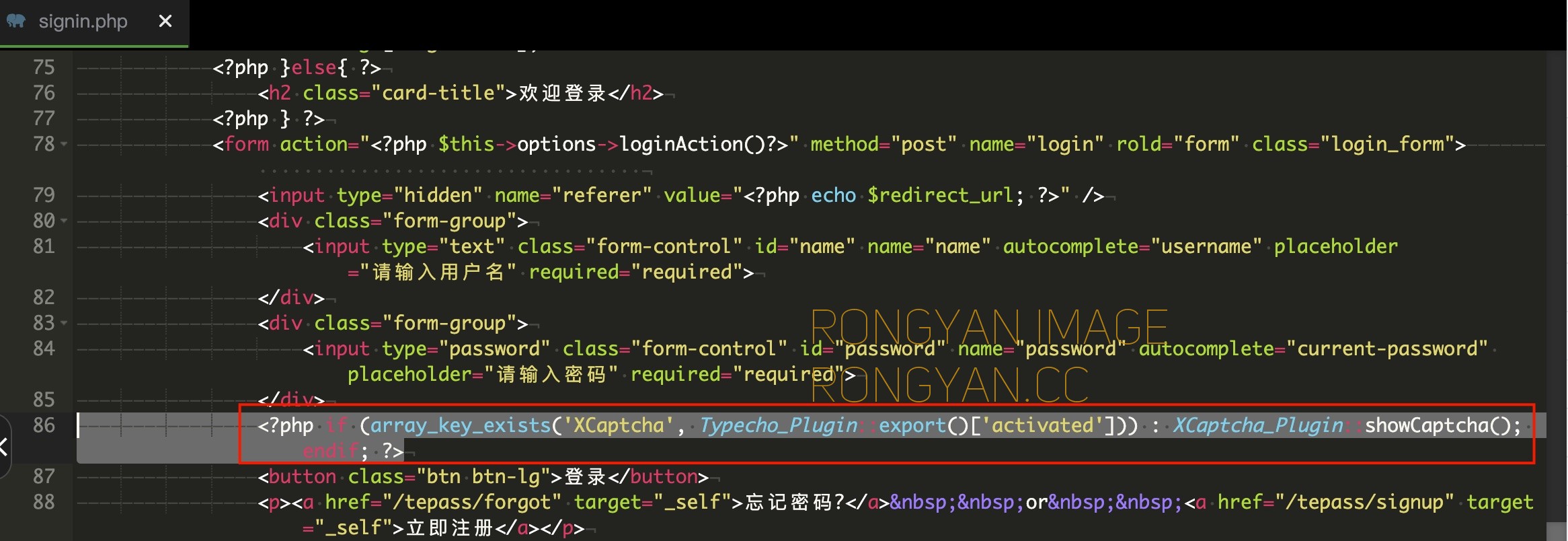Click "/tepass/forgot" href on line 88
This screenshot has height=541, width=1568.
pyautogui.click(x=472, y=502)
